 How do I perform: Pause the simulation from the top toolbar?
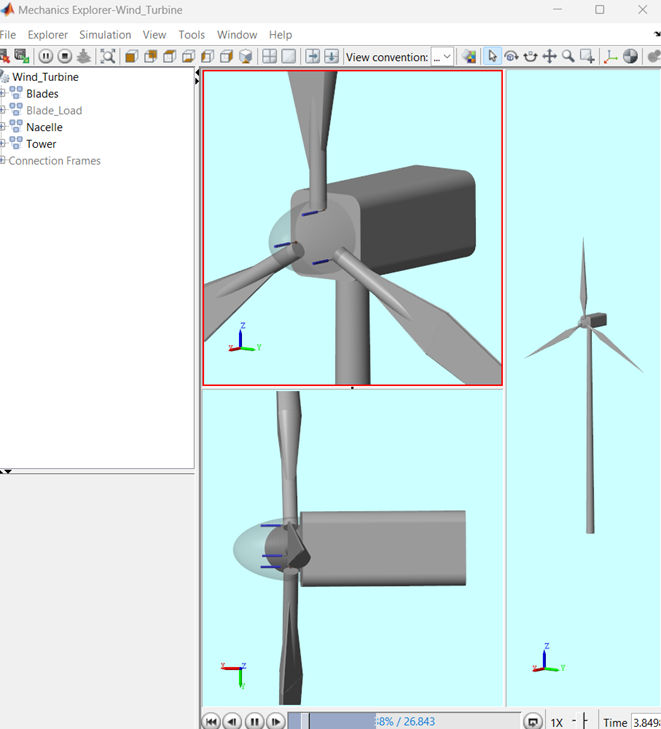[46, 57]
